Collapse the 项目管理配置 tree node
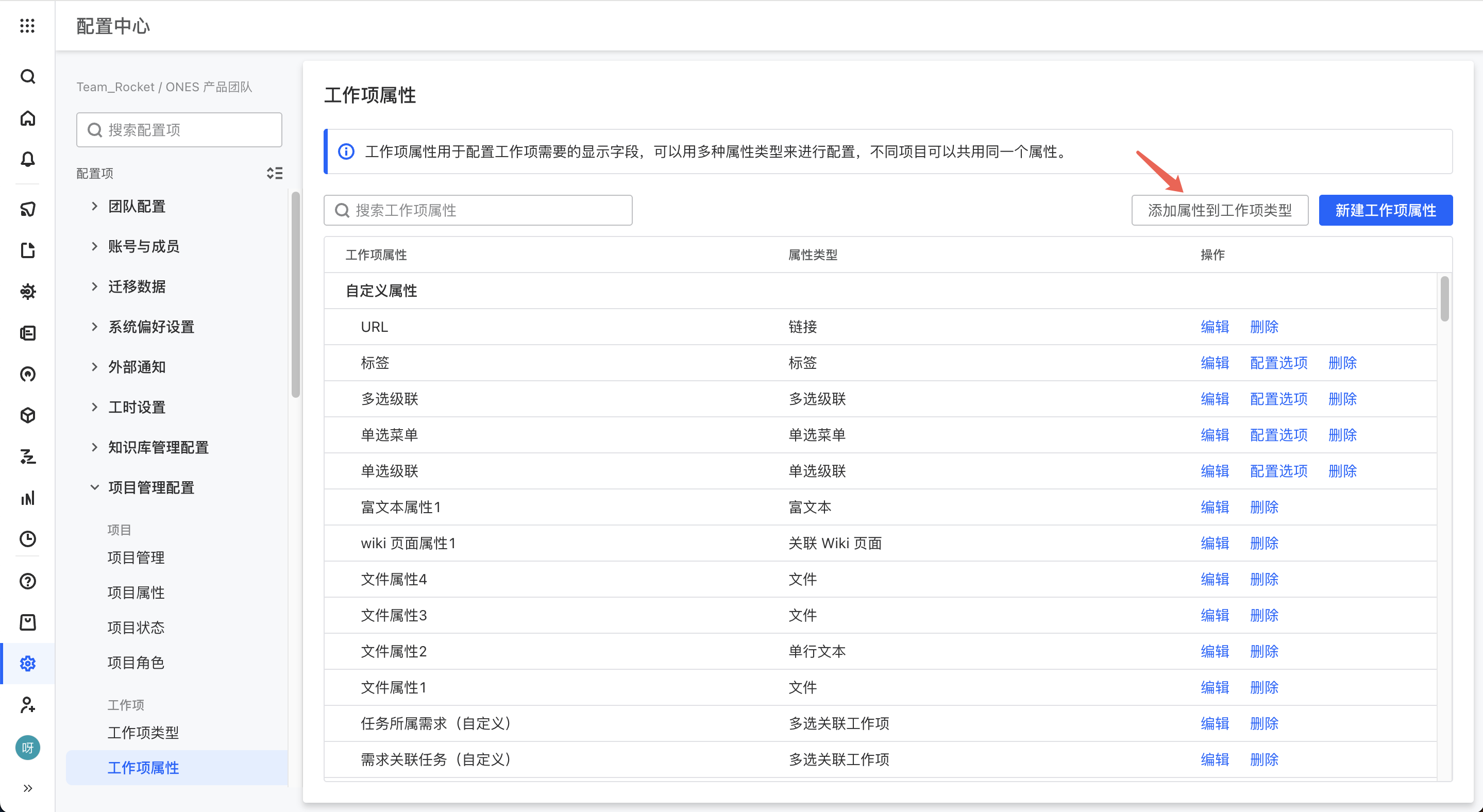Image resolution: width=1483 pixels, height=812 pixels. point(94,487)
